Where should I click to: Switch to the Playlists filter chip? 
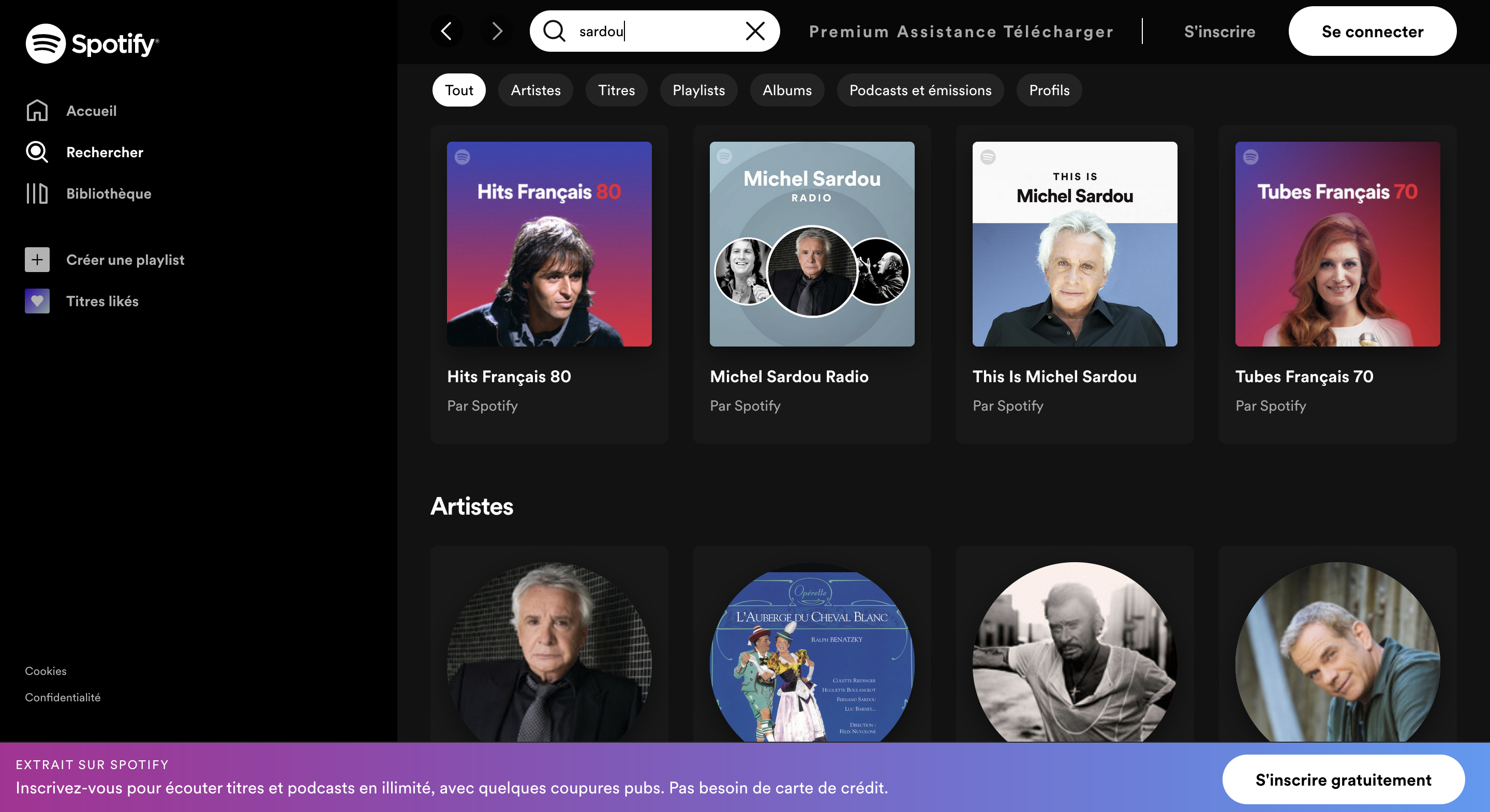[698, 90]
